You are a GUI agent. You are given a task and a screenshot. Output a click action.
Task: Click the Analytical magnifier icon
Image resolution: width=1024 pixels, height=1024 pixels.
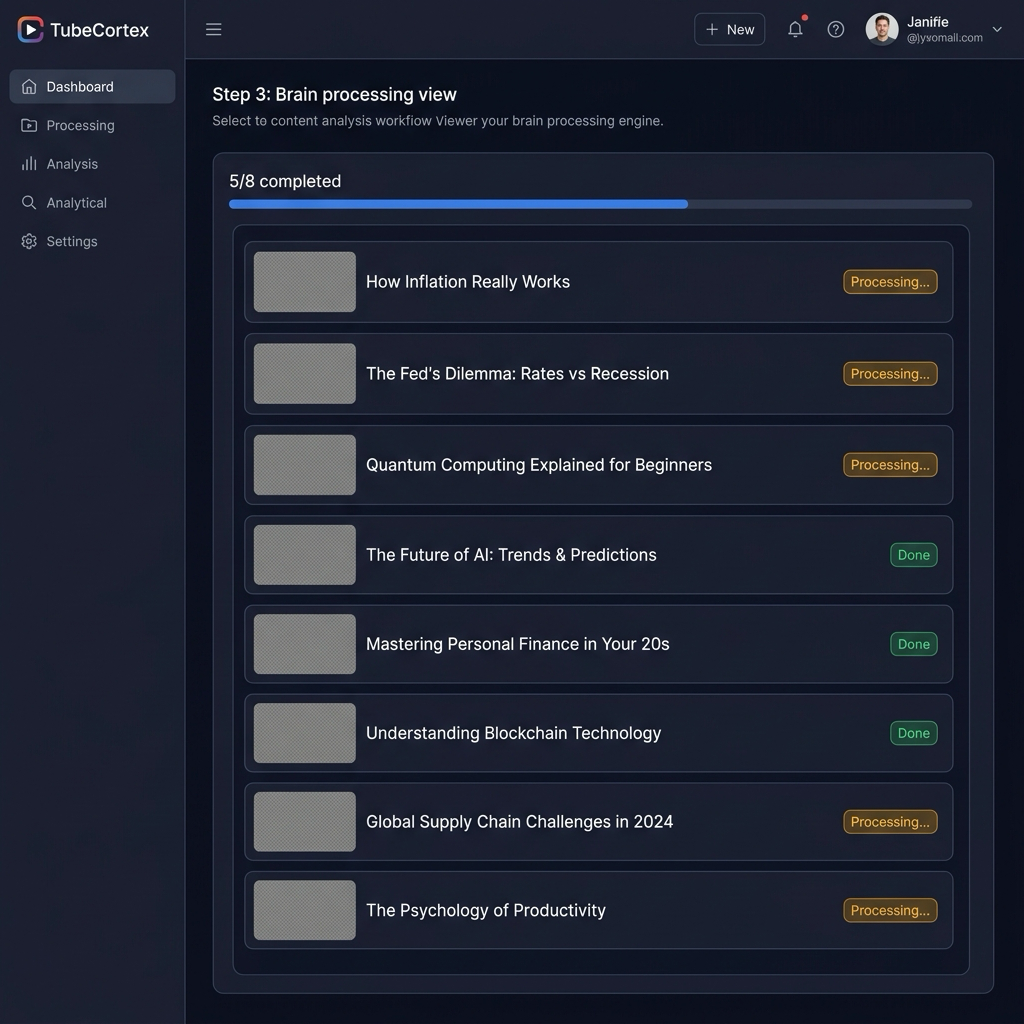(29, 202)
